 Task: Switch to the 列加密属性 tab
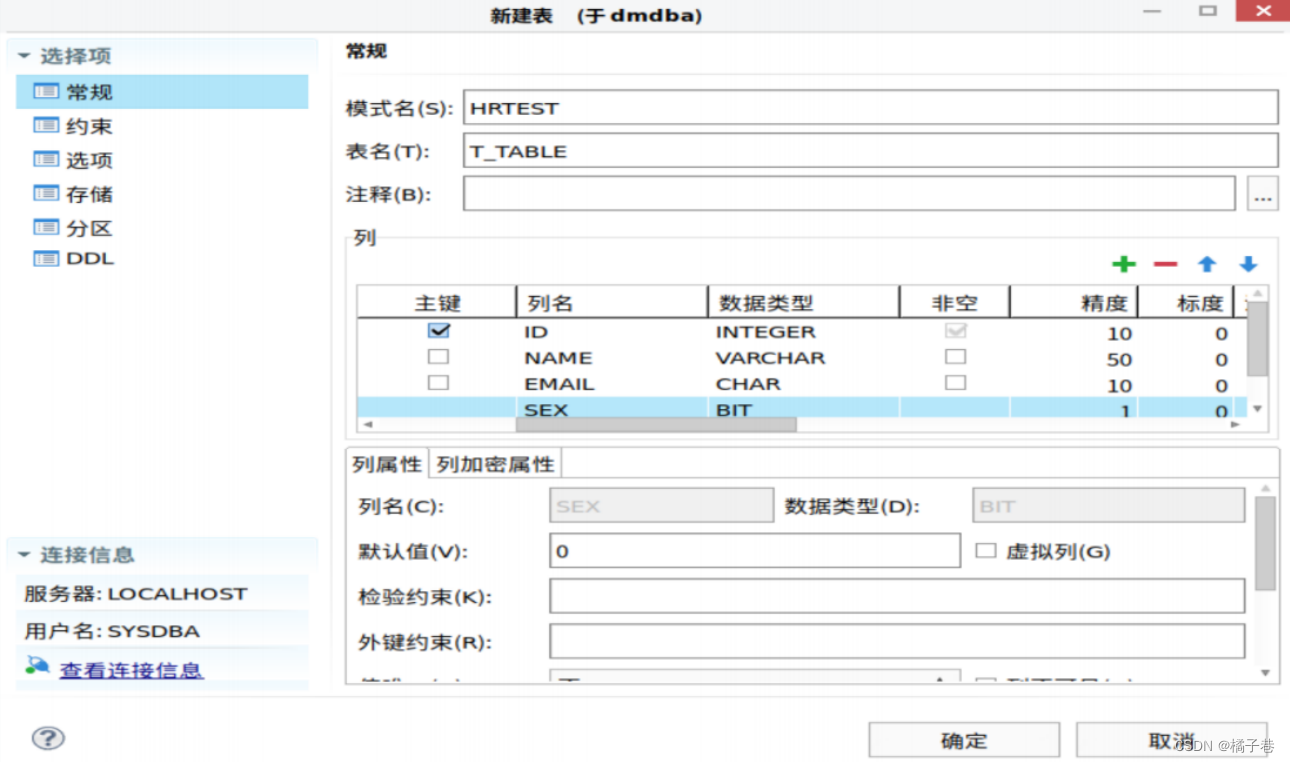pyautogui.click(x=495, y=464)
